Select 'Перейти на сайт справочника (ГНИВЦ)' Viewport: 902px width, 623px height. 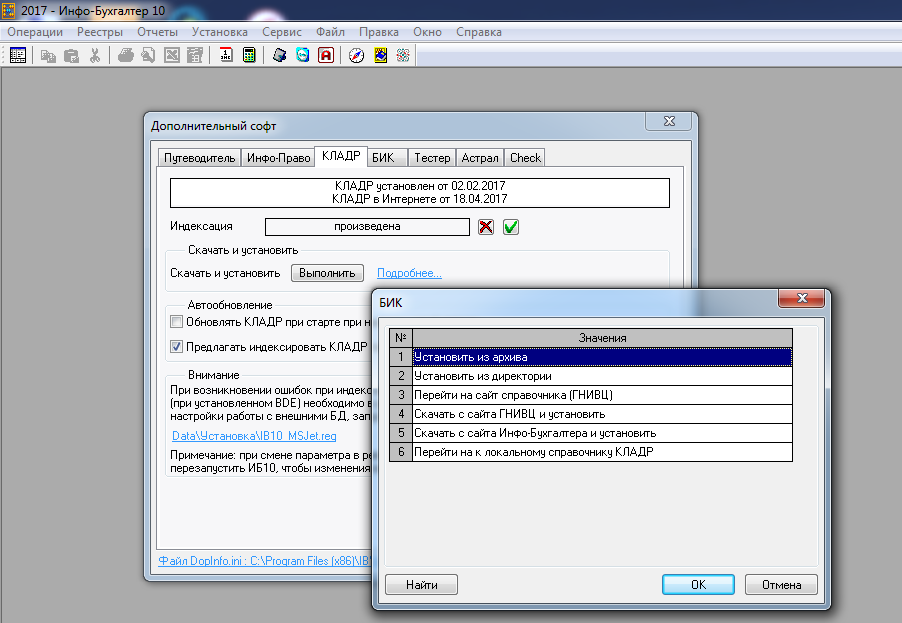pos(602,395)
